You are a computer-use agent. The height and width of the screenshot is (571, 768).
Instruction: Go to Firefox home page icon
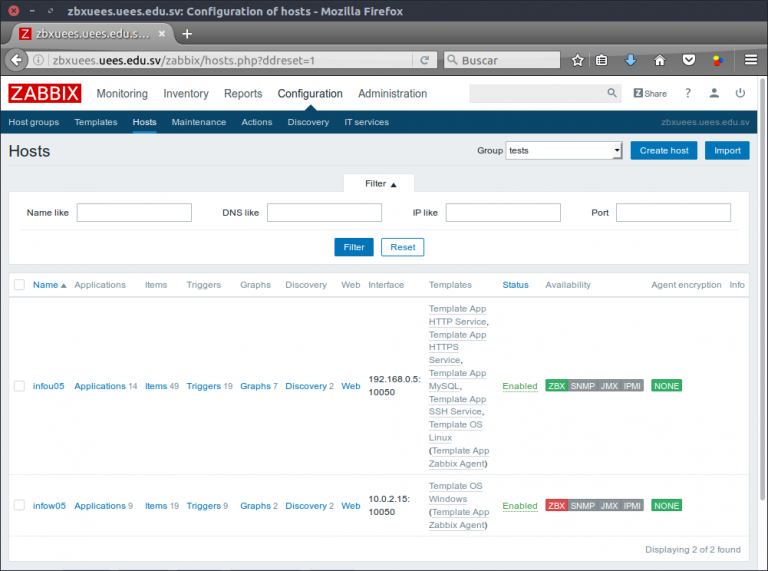[660, 60]
